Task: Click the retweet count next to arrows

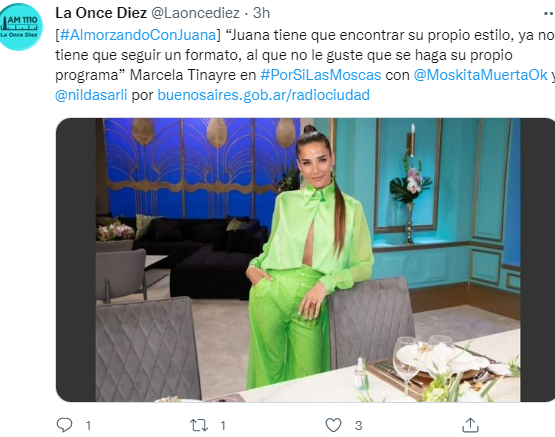Action: 223,425
